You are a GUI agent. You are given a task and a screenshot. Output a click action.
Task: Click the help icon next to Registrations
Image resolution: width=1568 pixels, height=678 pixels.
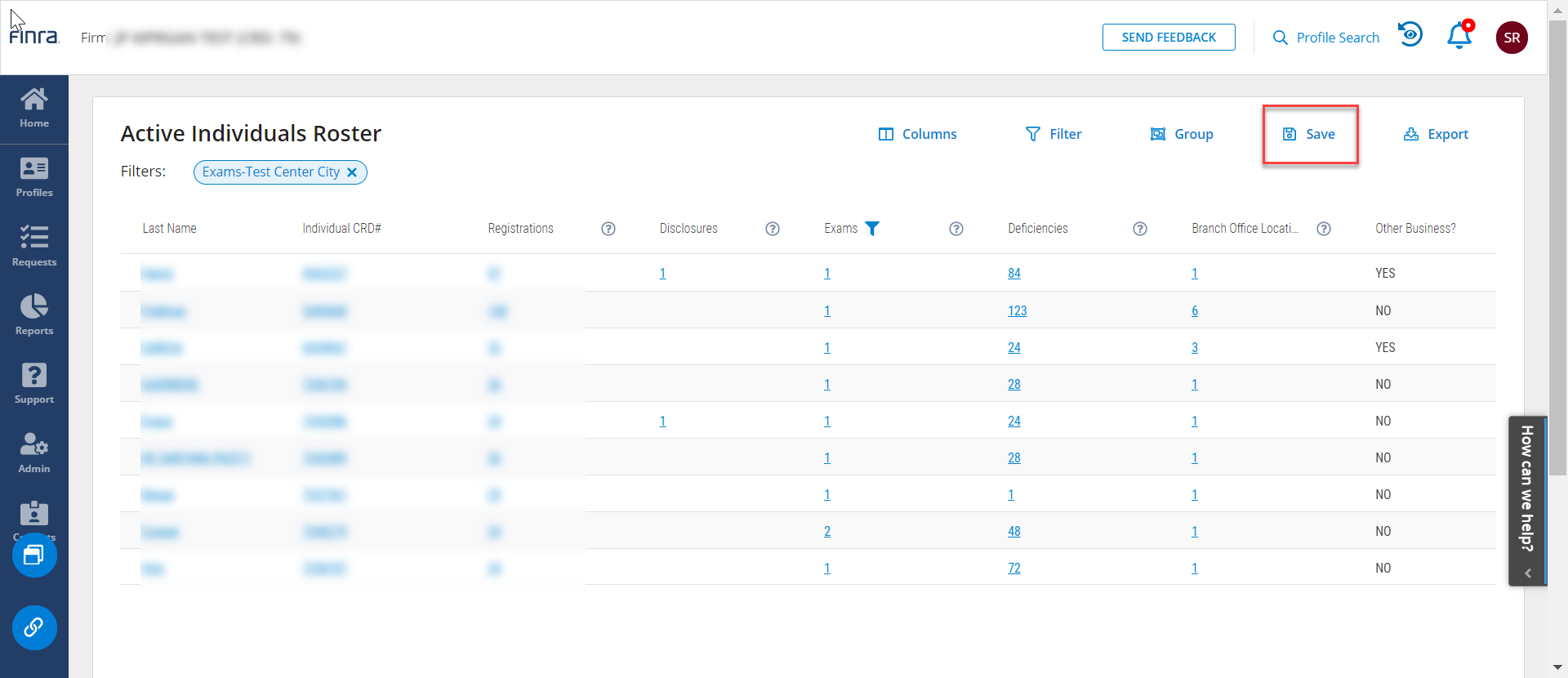click(608, 229)
